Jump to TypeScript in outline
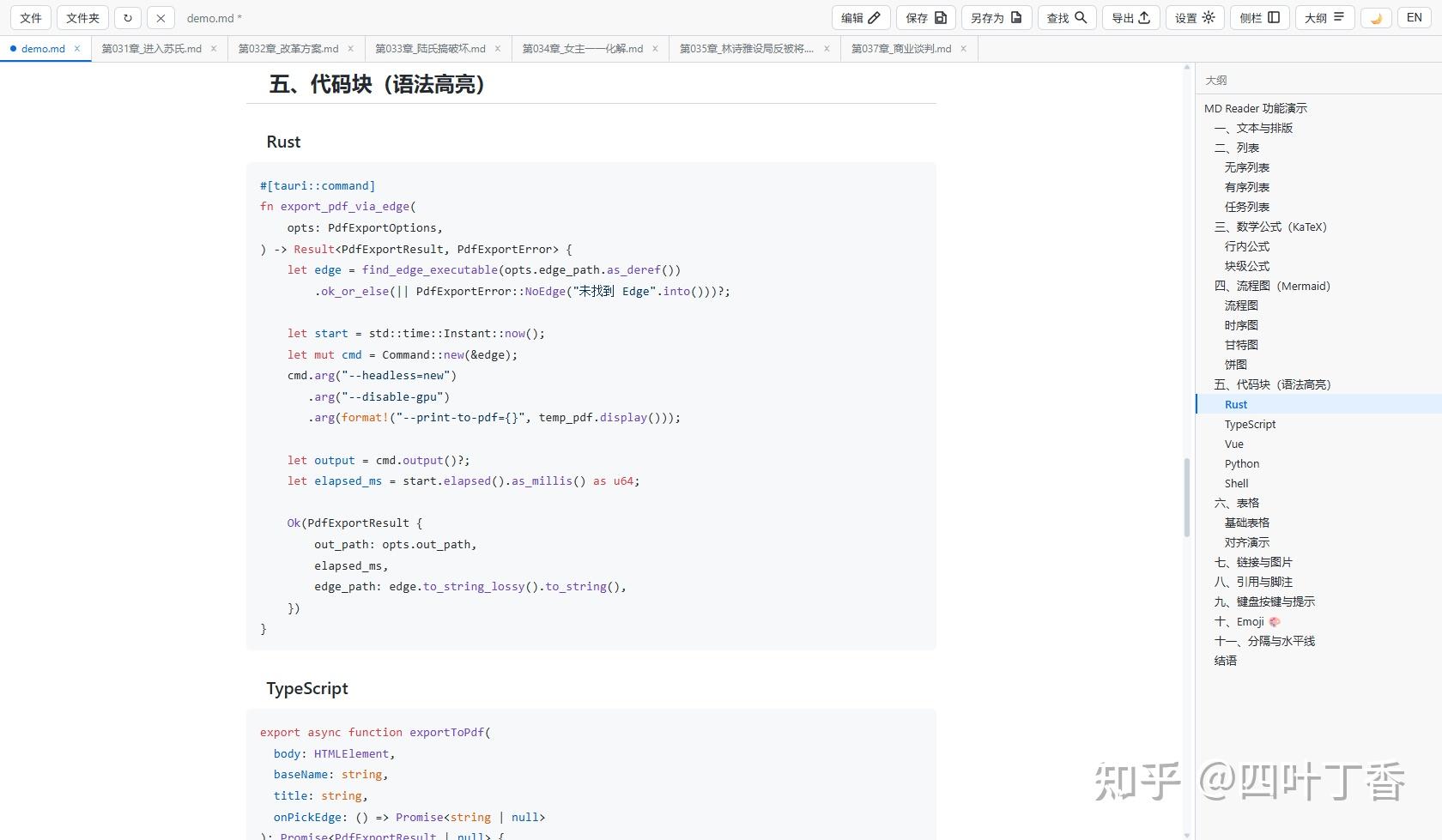1442x840 pixels. 1250,424
